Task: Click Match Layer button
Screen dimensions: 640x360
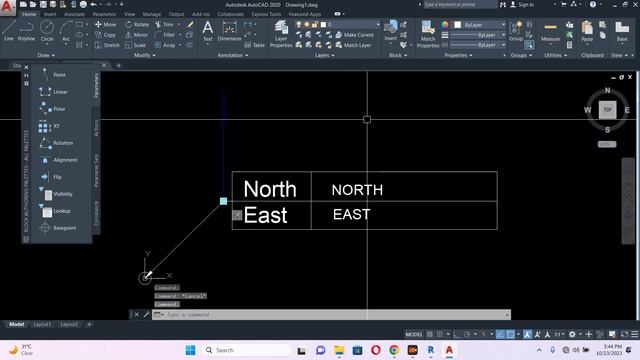Action: (353, 45)
